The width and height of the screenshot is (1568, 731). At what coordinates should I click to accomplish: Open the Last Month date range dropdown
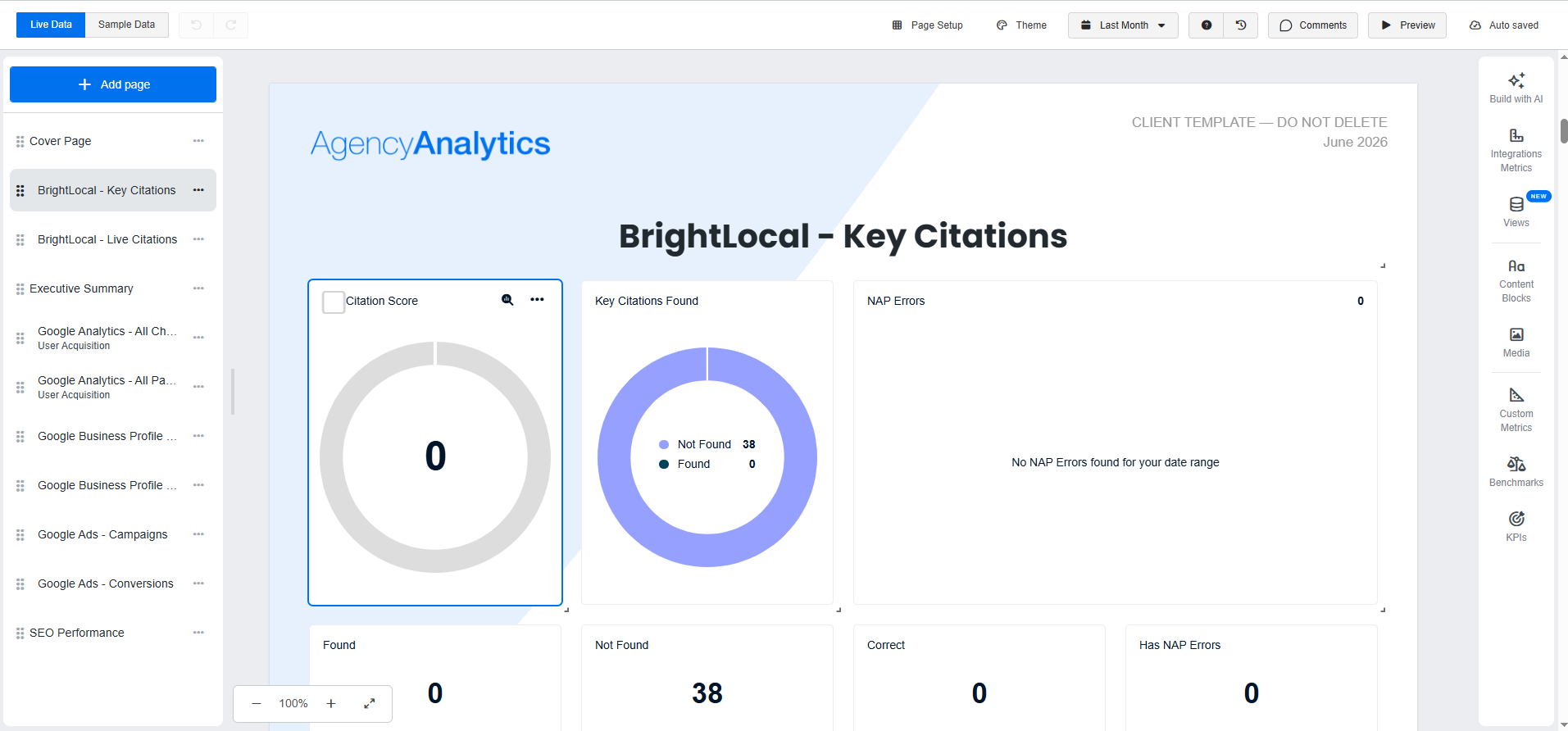pos(1123,25)
